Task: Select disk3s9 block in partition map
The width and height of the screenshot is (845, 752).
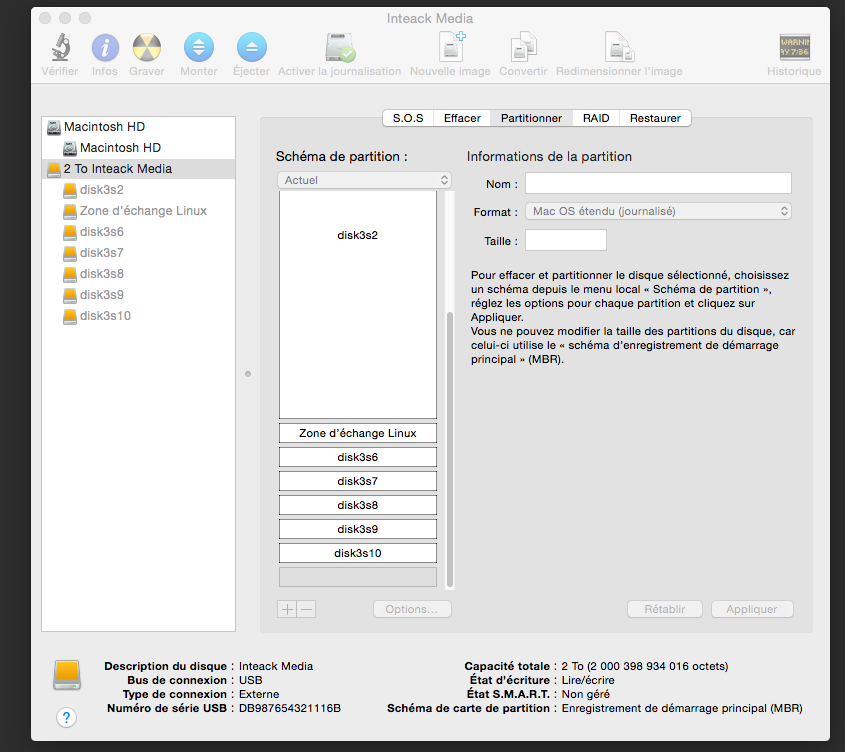Action: click(358, 529)
